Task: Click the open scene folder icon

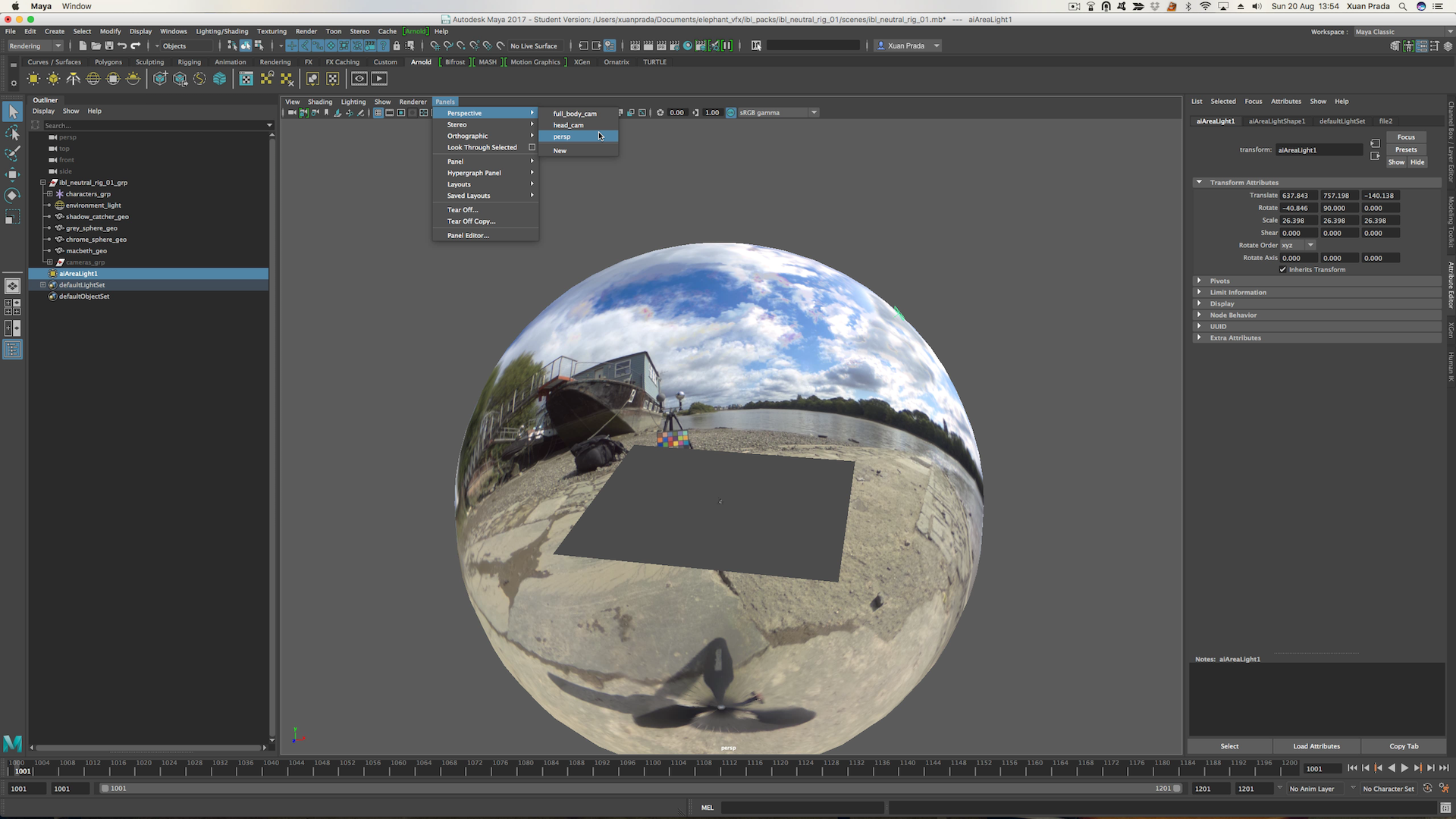Action: 96,45
